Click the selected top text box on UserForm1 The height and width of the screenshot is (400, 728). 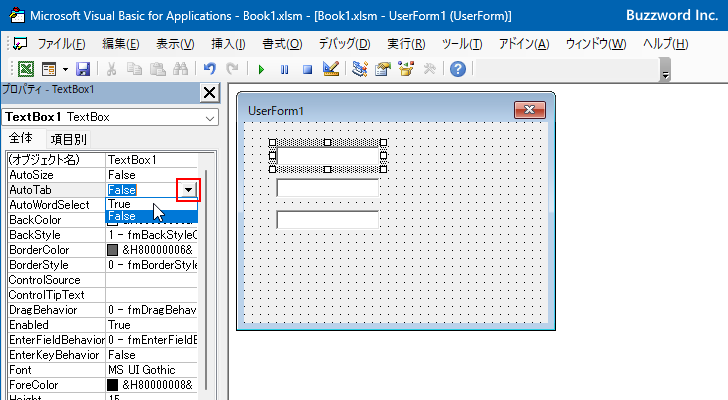(x=328, y=156)
